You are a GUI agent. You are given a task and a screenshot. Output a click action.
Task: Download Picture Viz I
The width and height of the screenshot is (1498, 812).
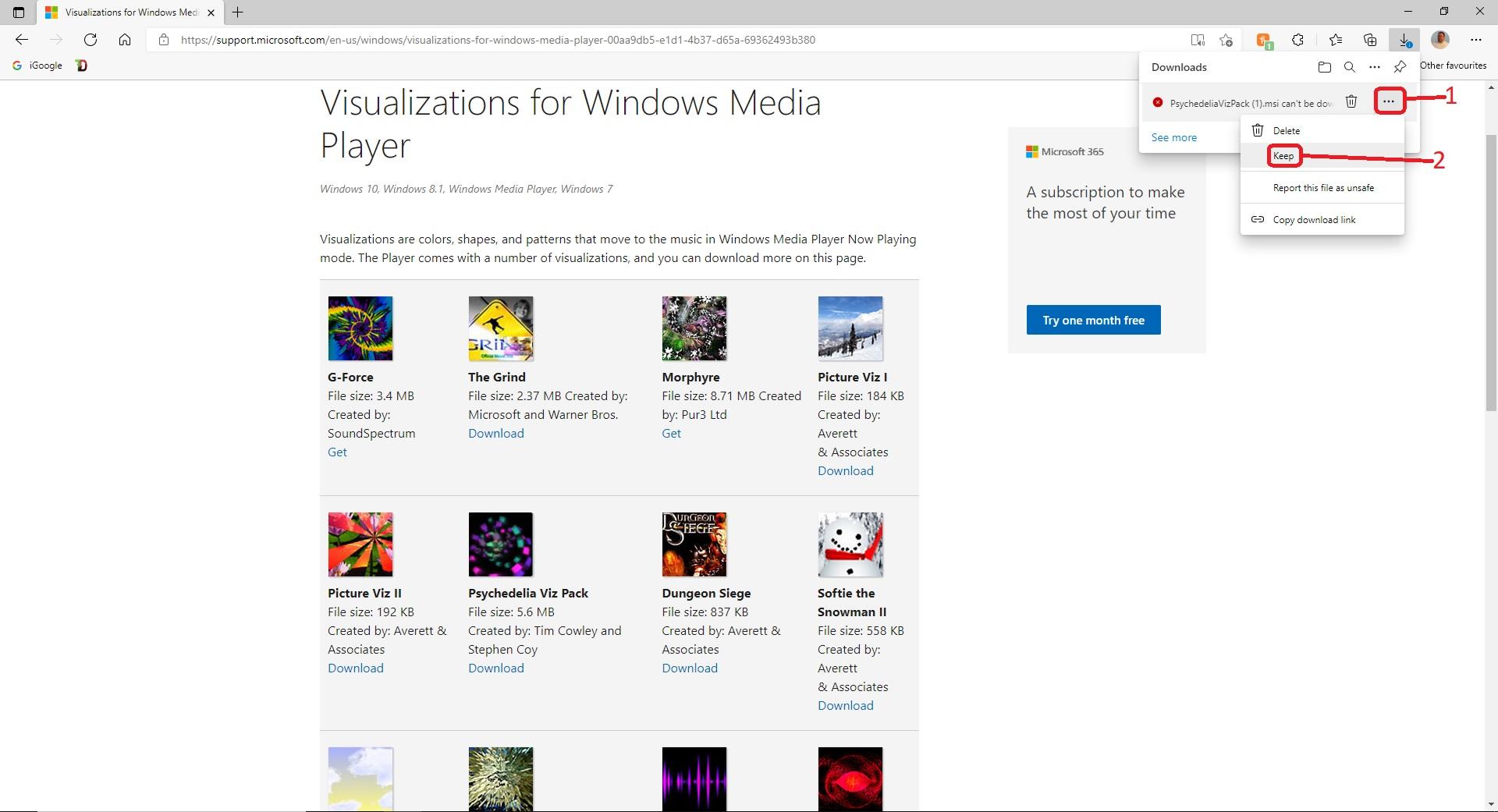pos(846,471)
